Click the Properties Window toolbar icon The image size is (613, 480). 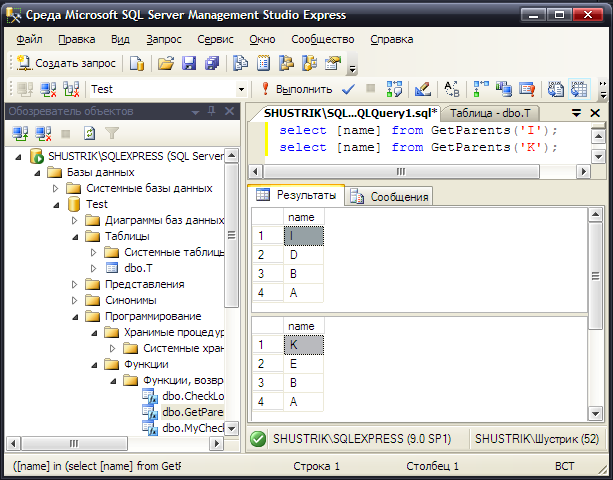tap(333, 63)
